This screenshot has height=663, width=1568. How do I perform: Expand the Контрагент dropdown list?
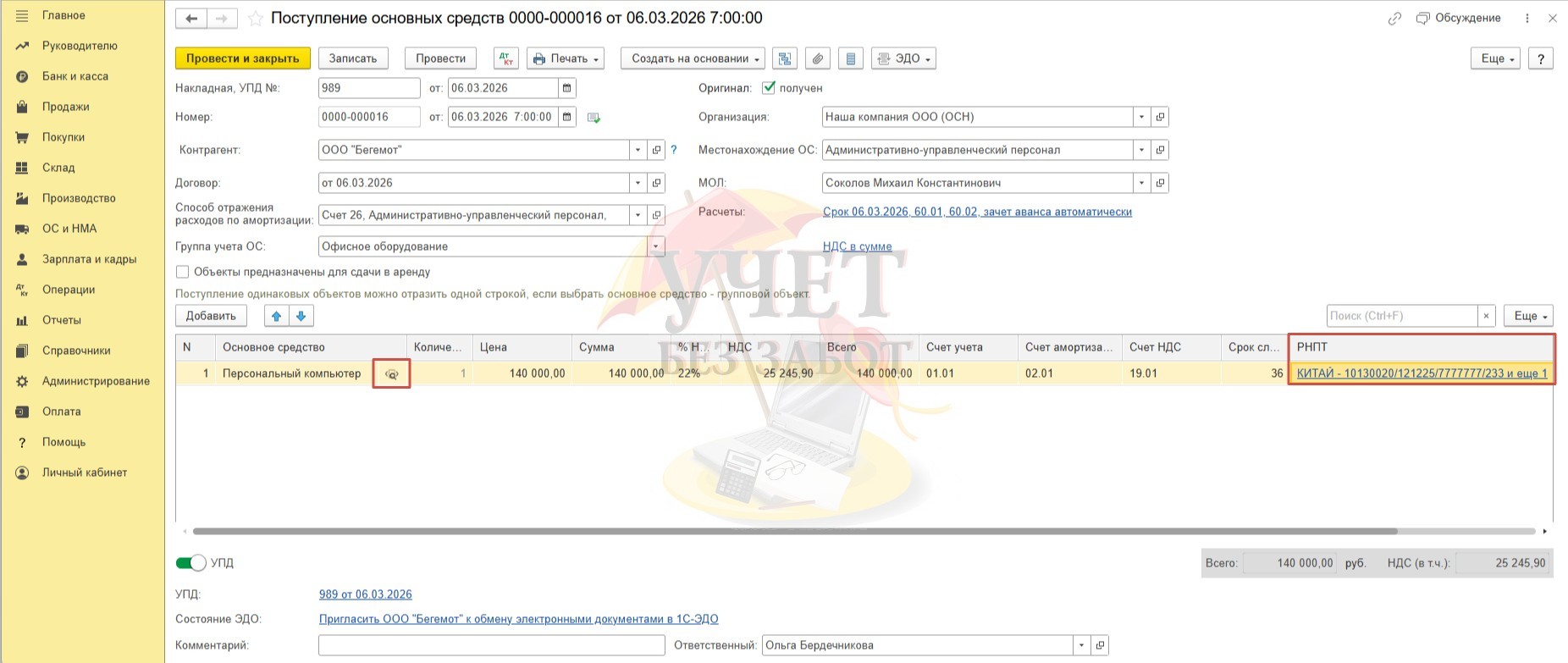coord(638,150)
